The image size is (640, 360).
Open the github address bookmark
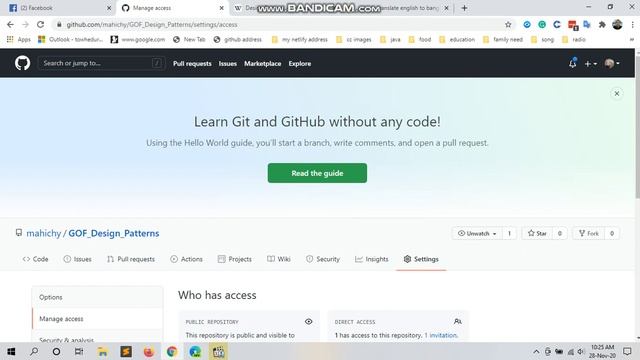pyautogui.click(x=238, y=40)
